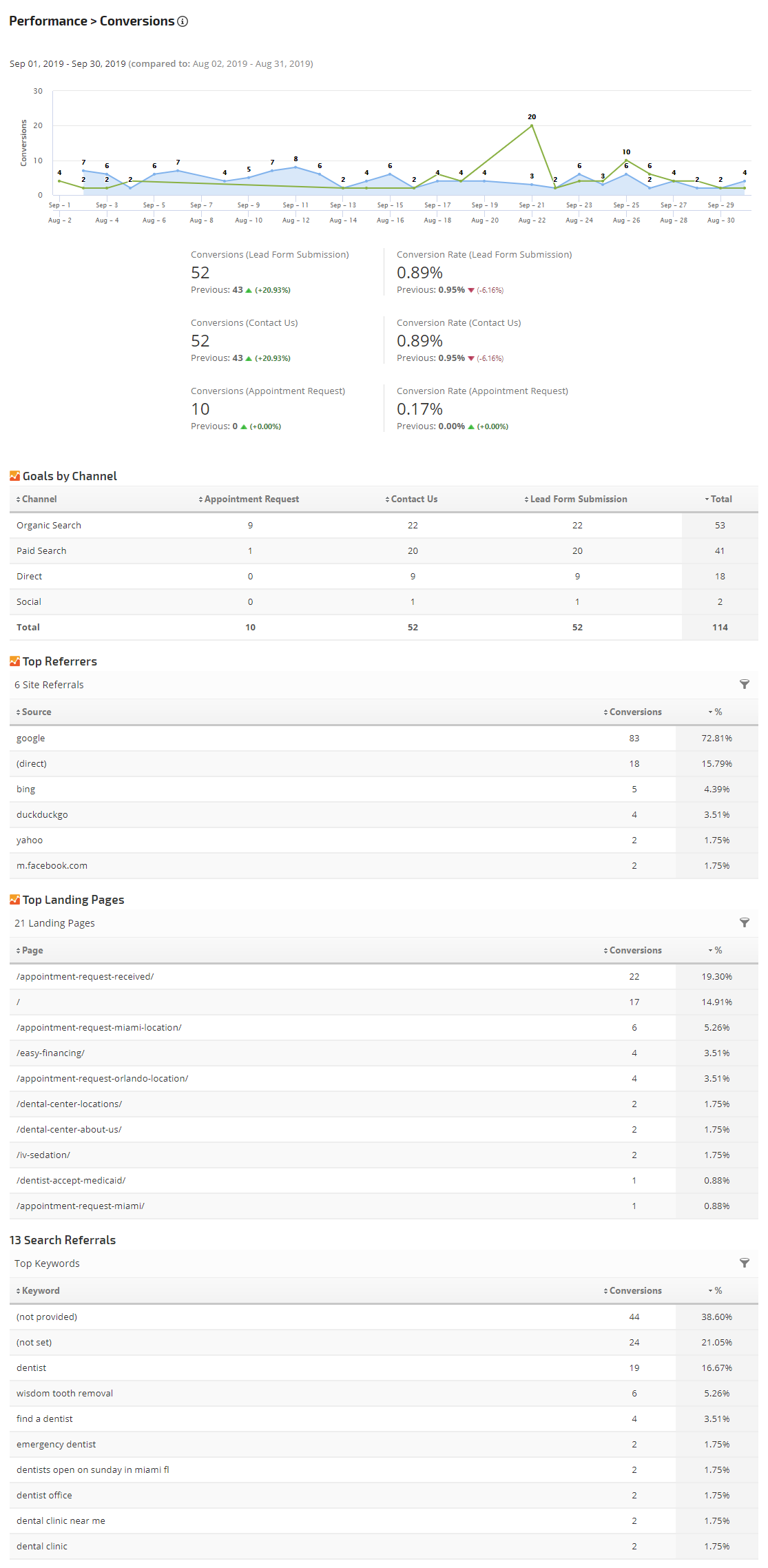Screen dimensions: 768x1568
Task: Click the Goals by Channel chart icon
Action: click(14, 476)
